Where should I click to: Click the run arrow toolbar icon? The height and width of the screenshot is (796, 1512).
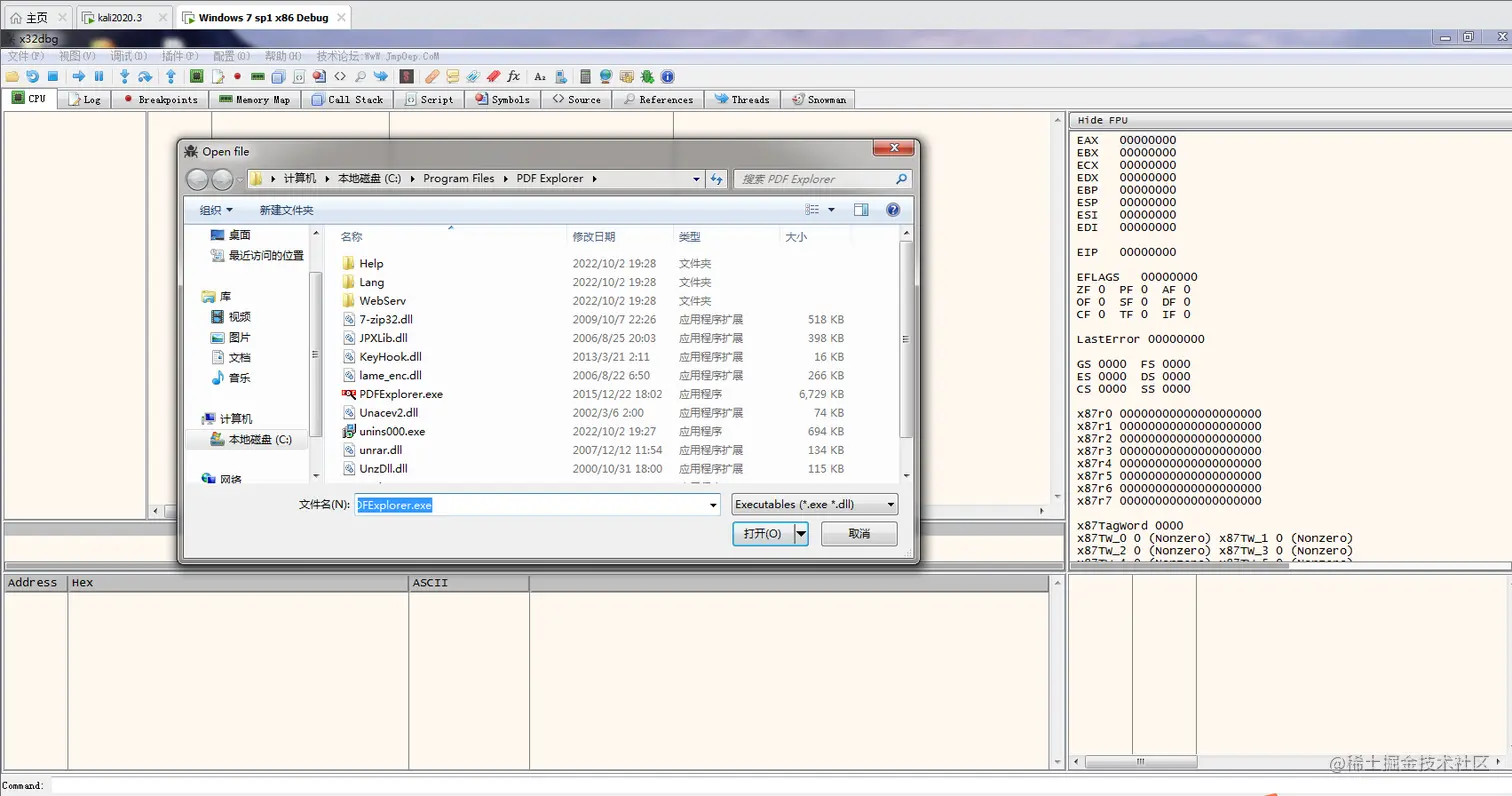point(79,76)
